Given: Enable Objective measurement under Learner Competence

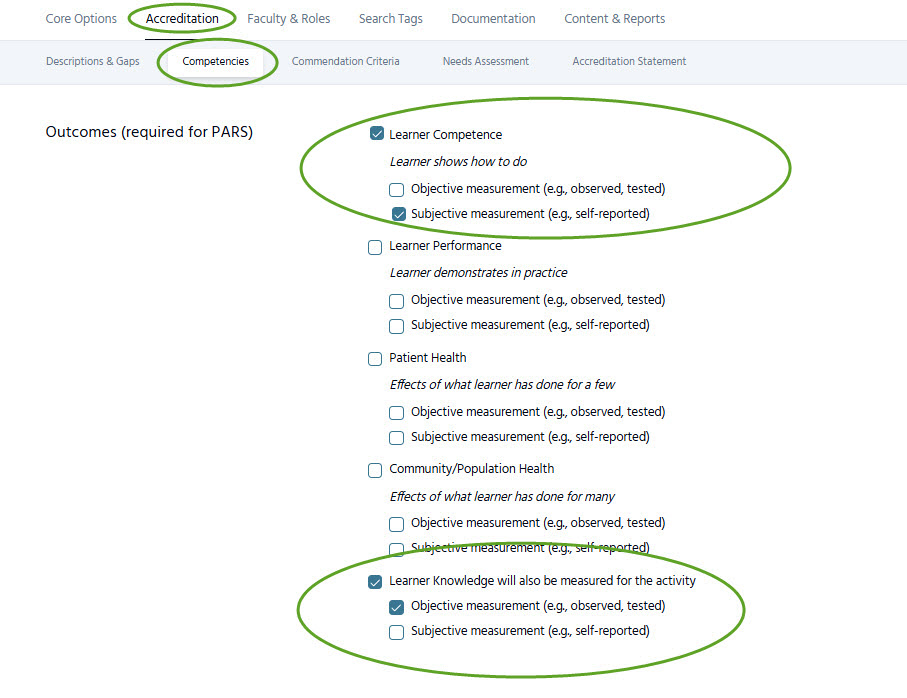Looking at the screenshot, I should click(x=397, y=189).
